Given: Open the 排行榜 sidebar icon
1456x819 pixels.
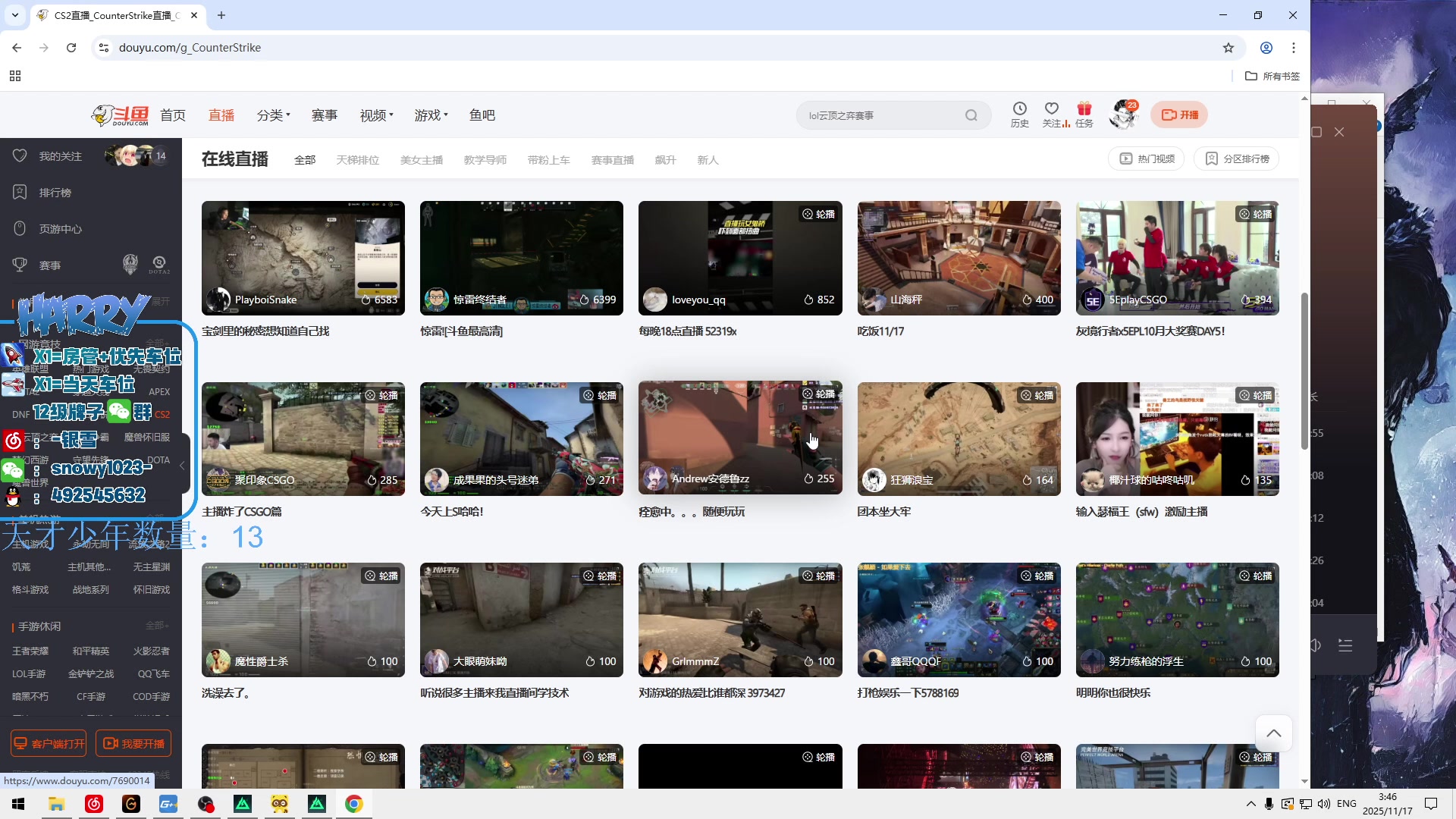Looking at the screenshot, I should 20,193.
